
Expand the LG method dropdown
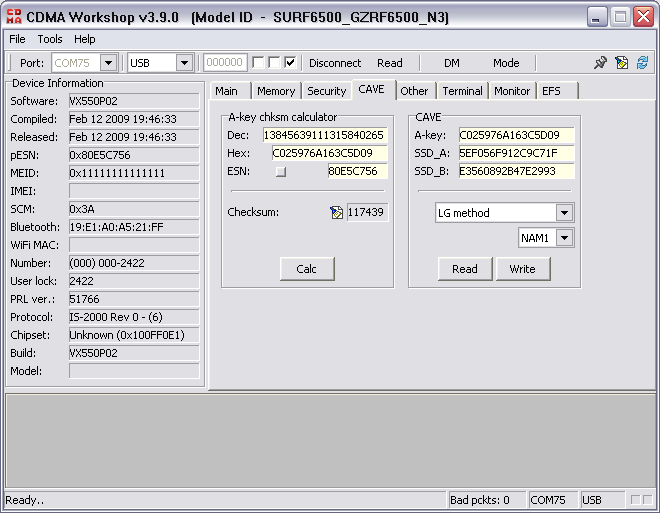564,213
